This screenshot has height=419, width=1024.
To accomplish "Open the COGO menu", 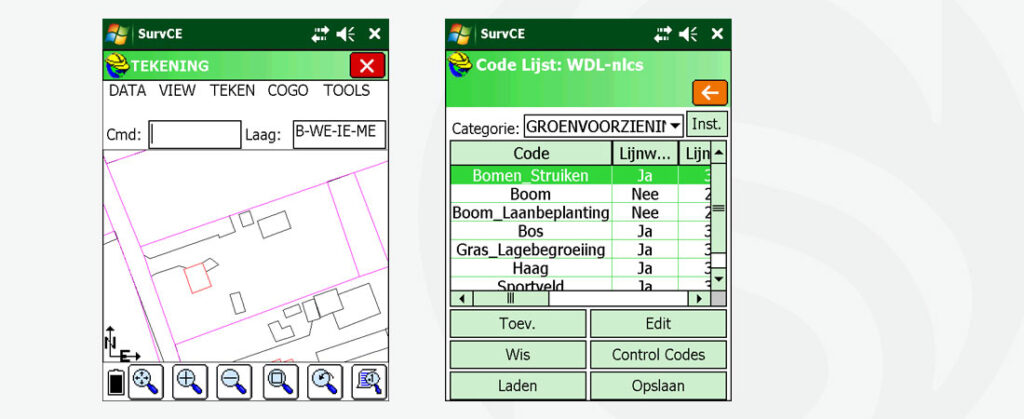I will click(288, 91).
